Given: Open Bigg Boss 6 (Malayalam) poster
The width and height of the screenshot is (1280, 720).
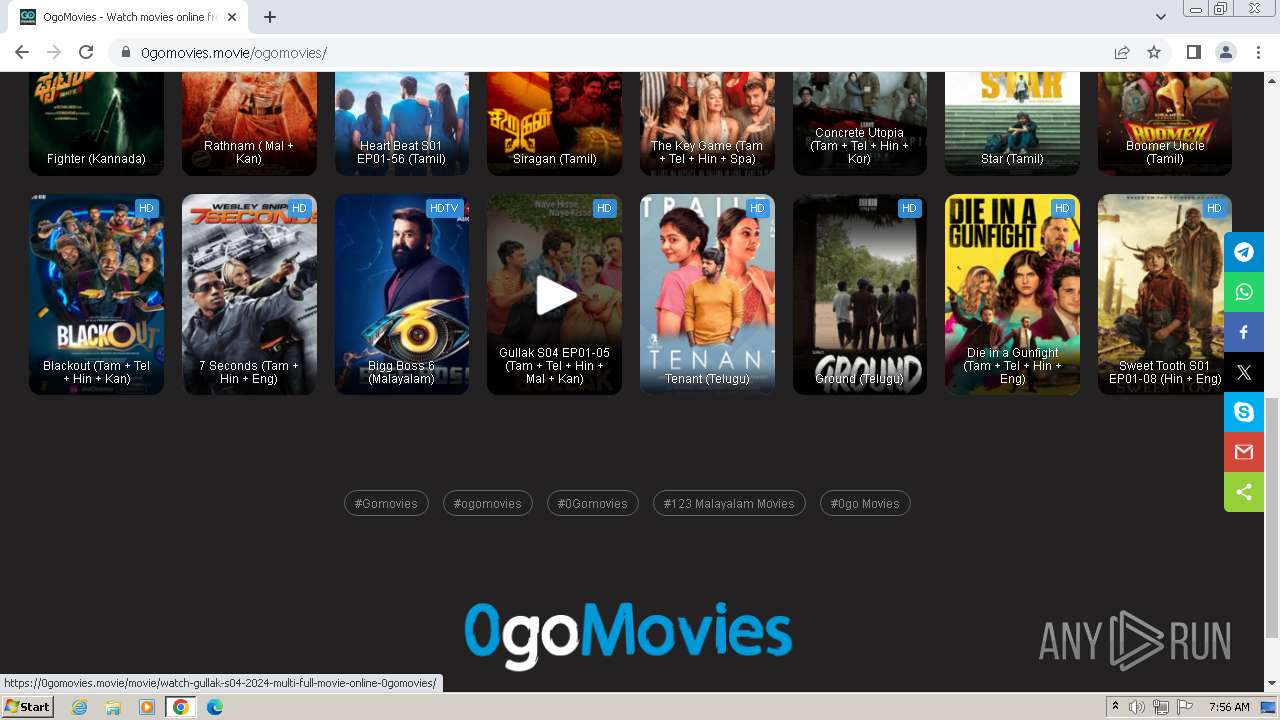Looking at the screenshot, I should [x=402, y=294].
